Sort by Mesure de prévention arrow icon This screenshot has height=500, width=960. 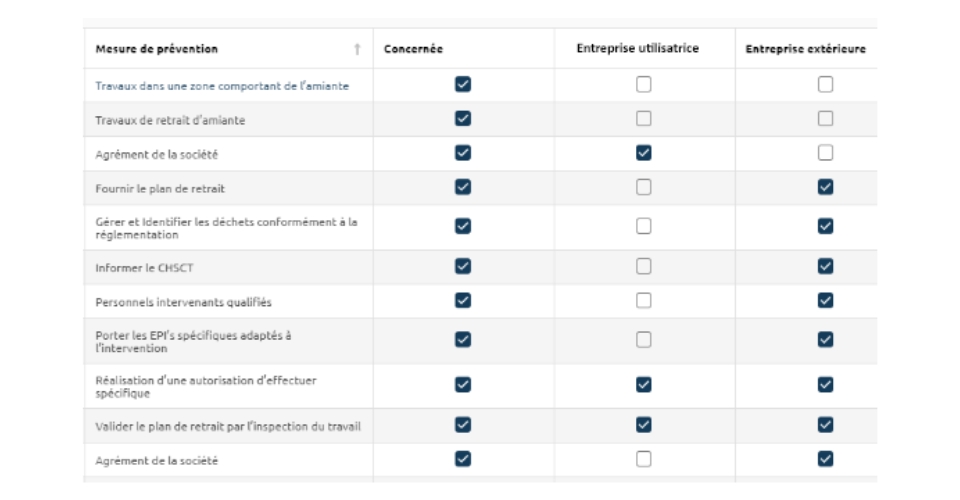(357, 49)
